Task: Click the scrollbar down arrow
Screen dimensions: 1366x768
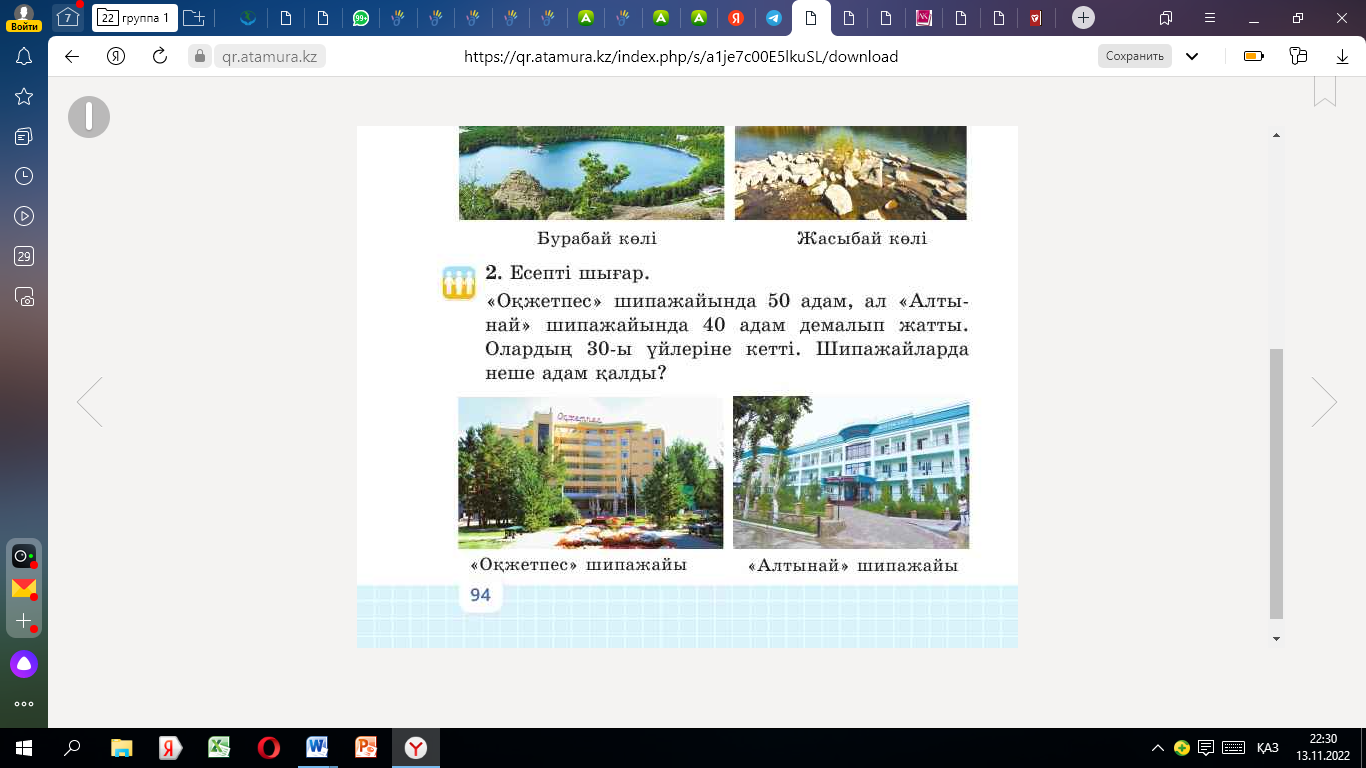Action: click(1276, 638)
